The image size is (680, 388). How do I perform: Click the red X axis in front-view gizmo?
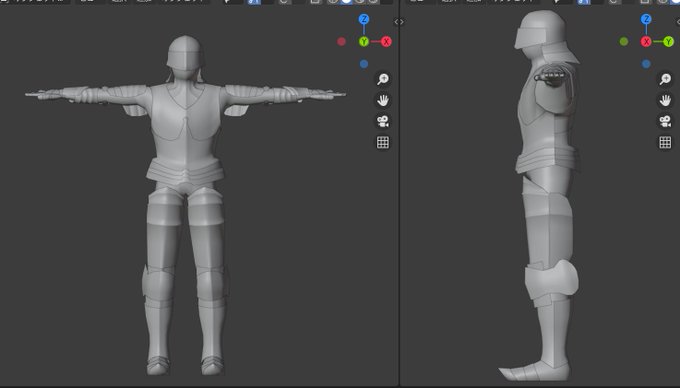click(386, 42)
